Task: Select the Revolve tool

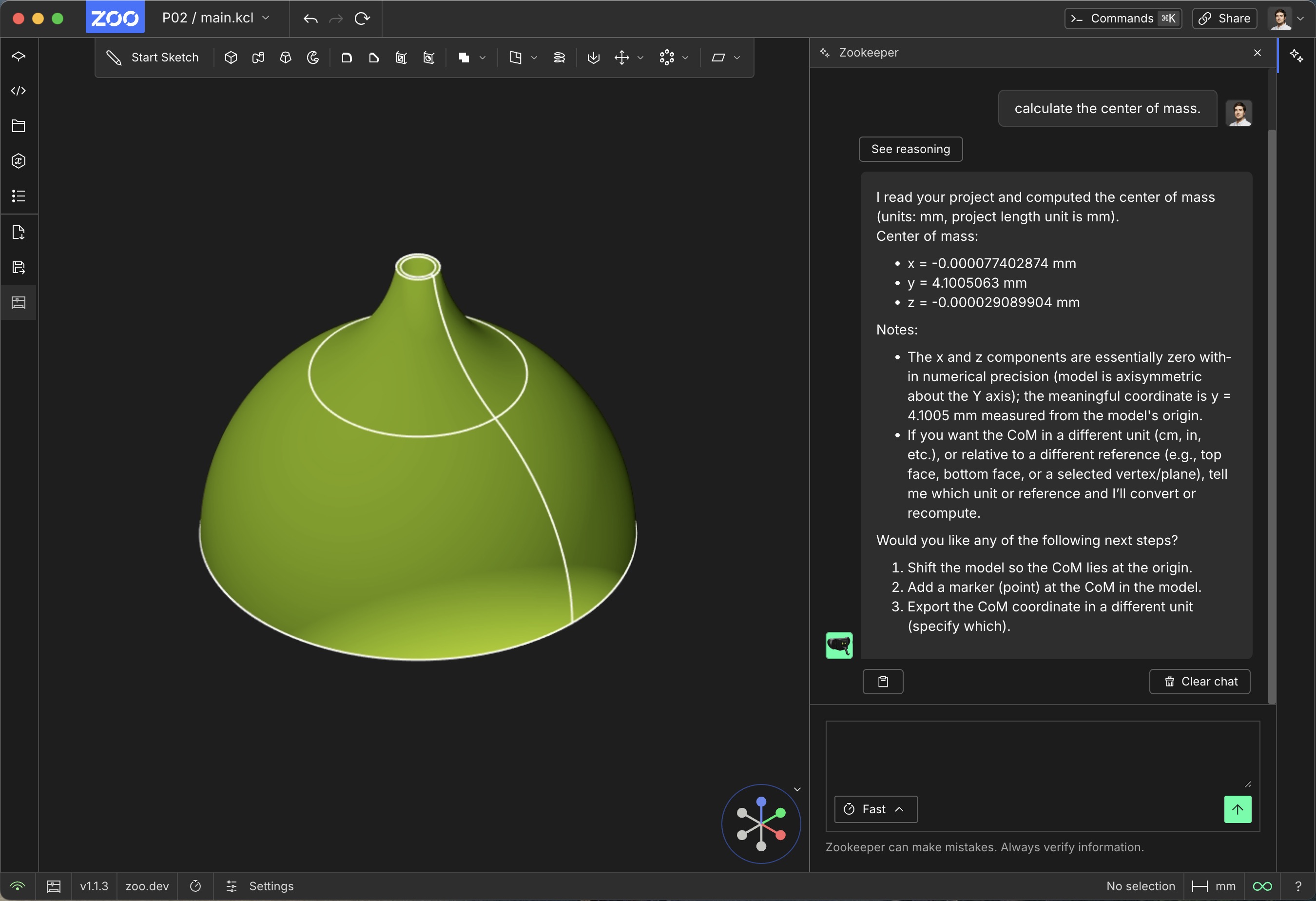Action: (x=313, y=58)
